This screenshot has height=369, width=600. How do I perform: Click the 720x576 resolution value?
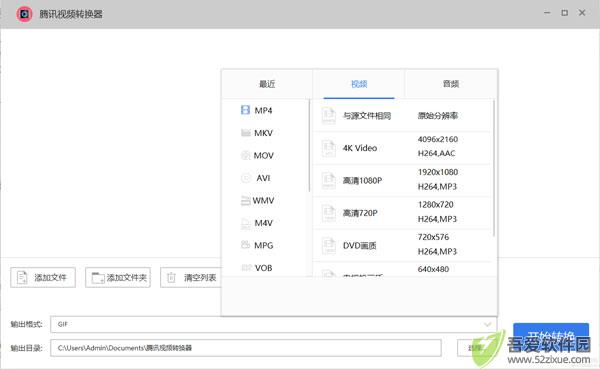(433, 237)
